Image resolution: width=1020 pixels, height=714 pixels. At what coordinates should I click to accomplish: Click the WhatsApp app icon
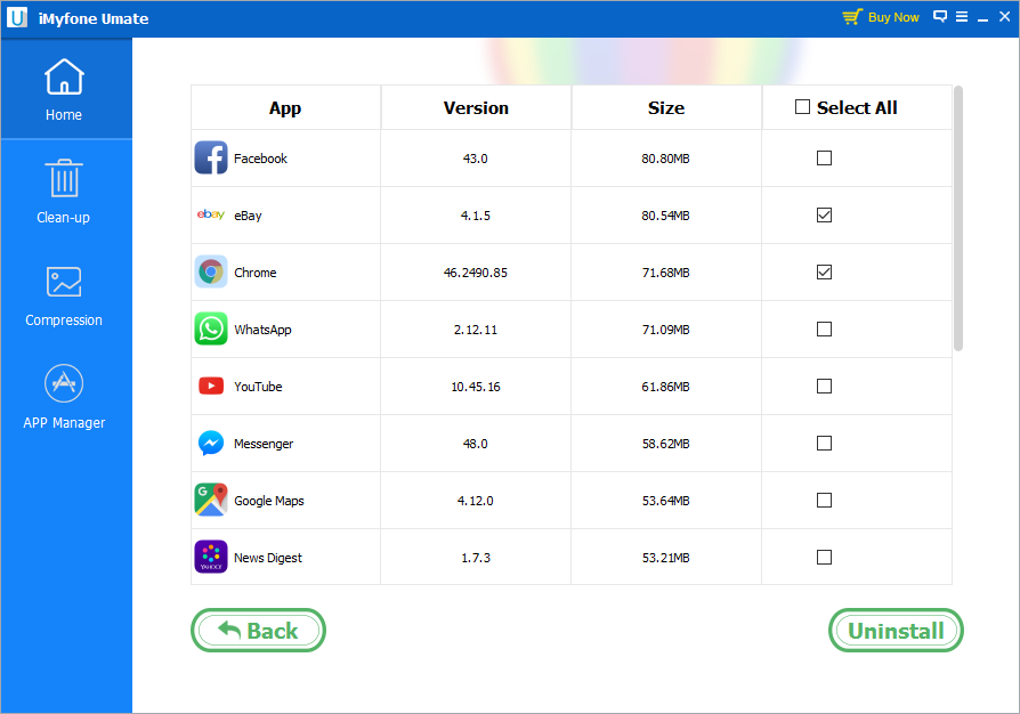[211, 329]
